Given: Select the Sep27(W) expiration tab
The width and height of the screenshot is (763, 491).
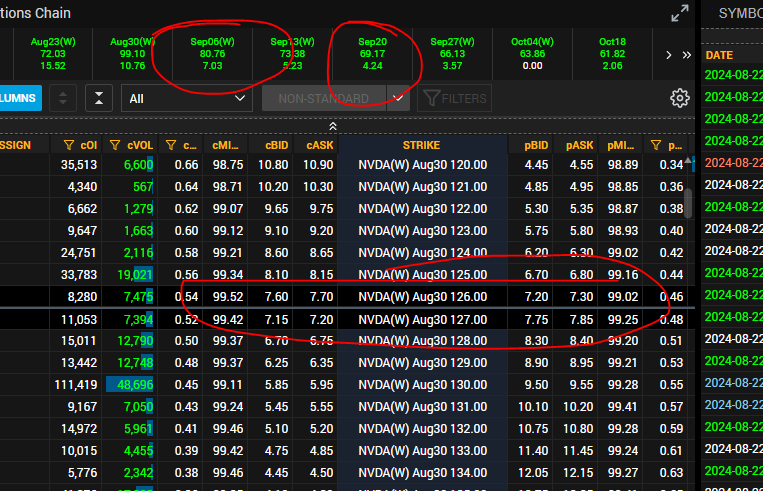Looking at the screenshot, I should point(452,54).
